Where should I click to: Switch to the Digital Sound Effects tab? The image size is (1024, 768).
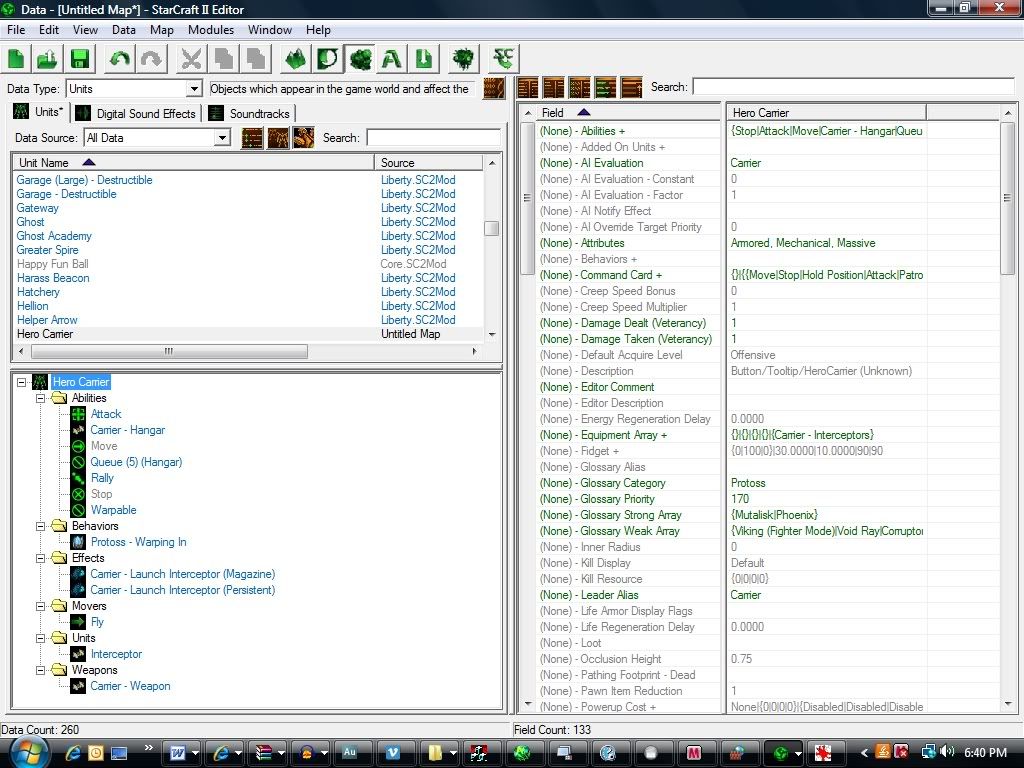point(136,113)
